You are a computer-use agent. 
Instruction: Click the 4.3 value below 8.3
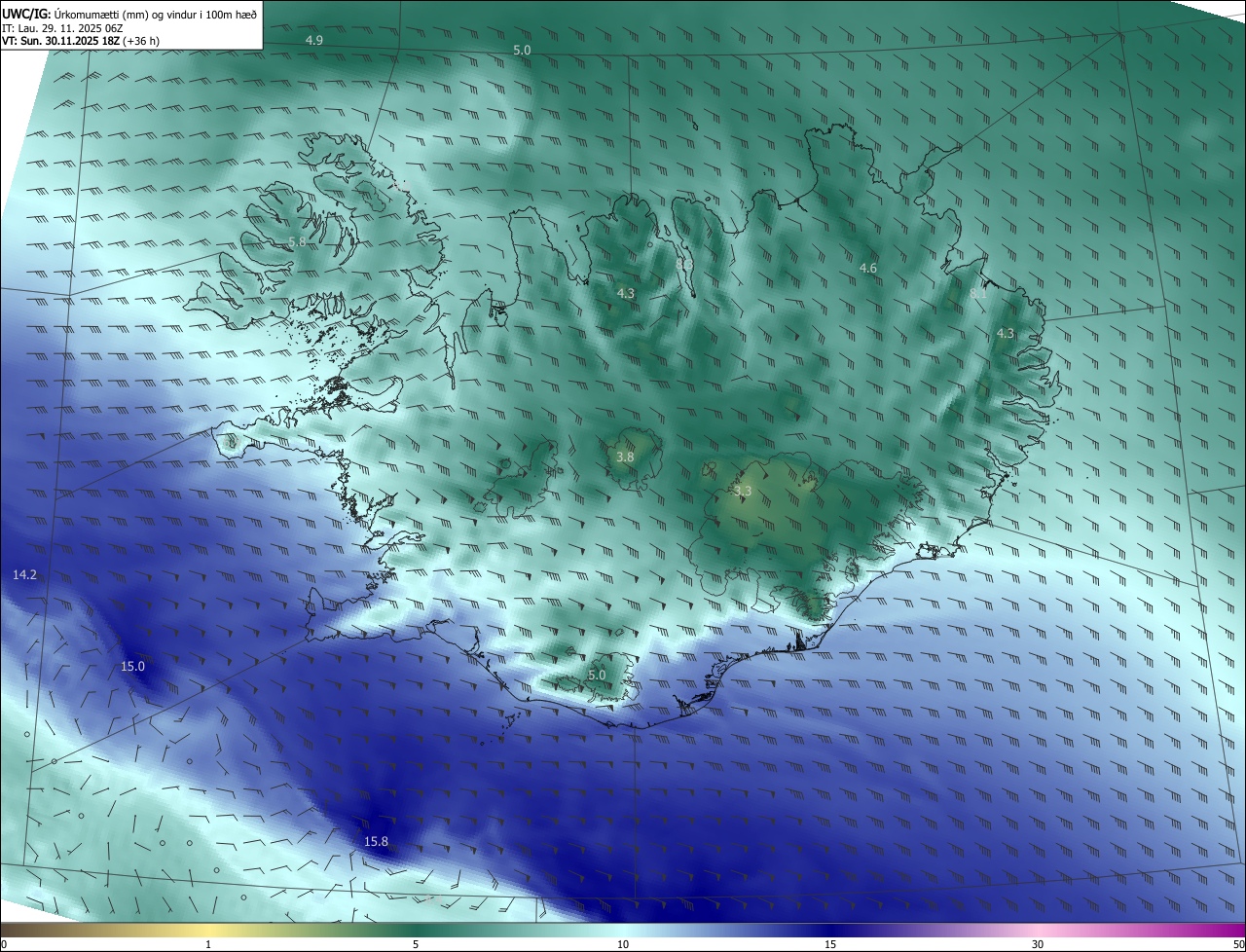(626, 293)
